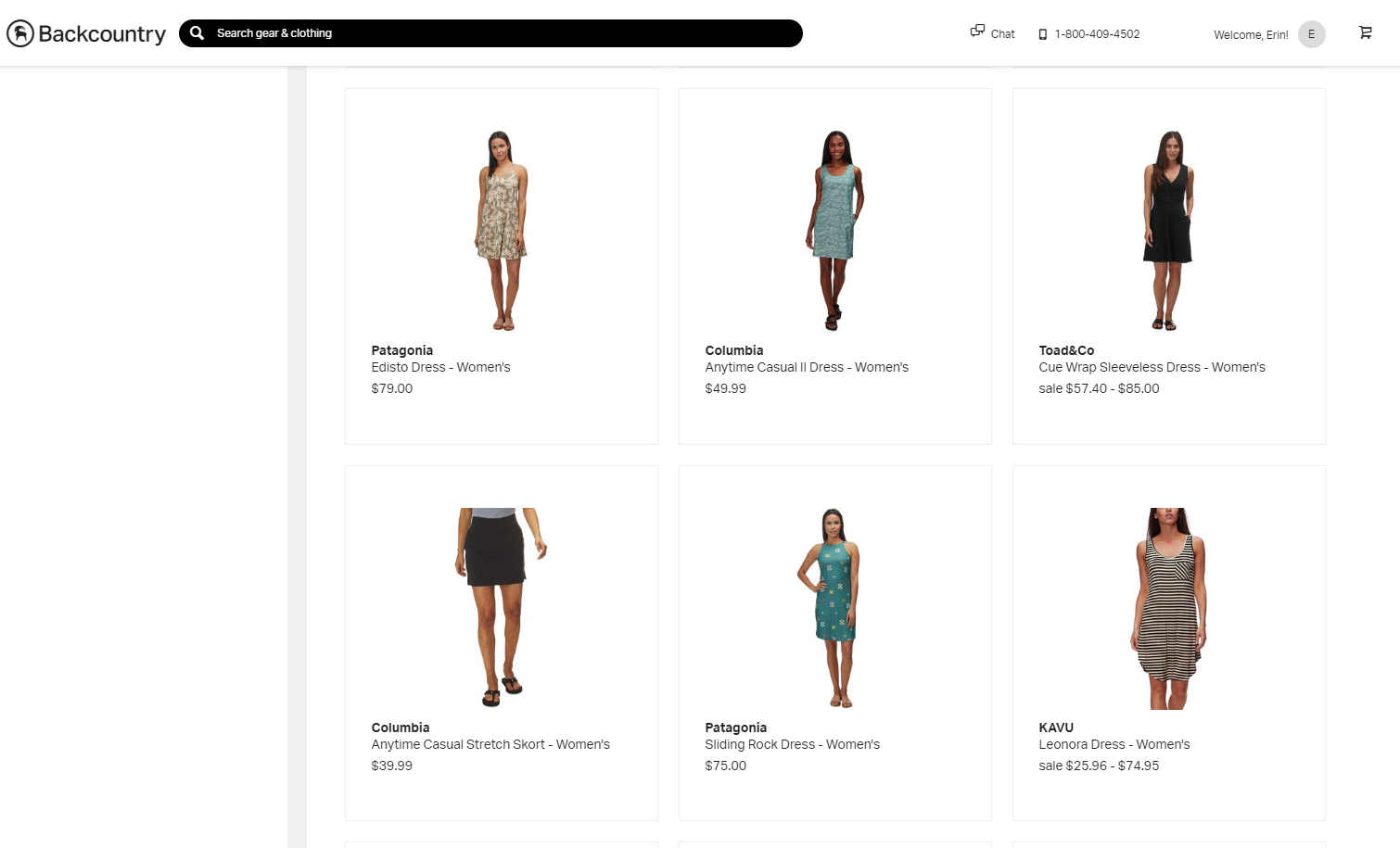The width and height of the screenshot is (1400, 848).
Task: Open the Columbia Anytime Casual II Dress image
Action: coord(835,231)
